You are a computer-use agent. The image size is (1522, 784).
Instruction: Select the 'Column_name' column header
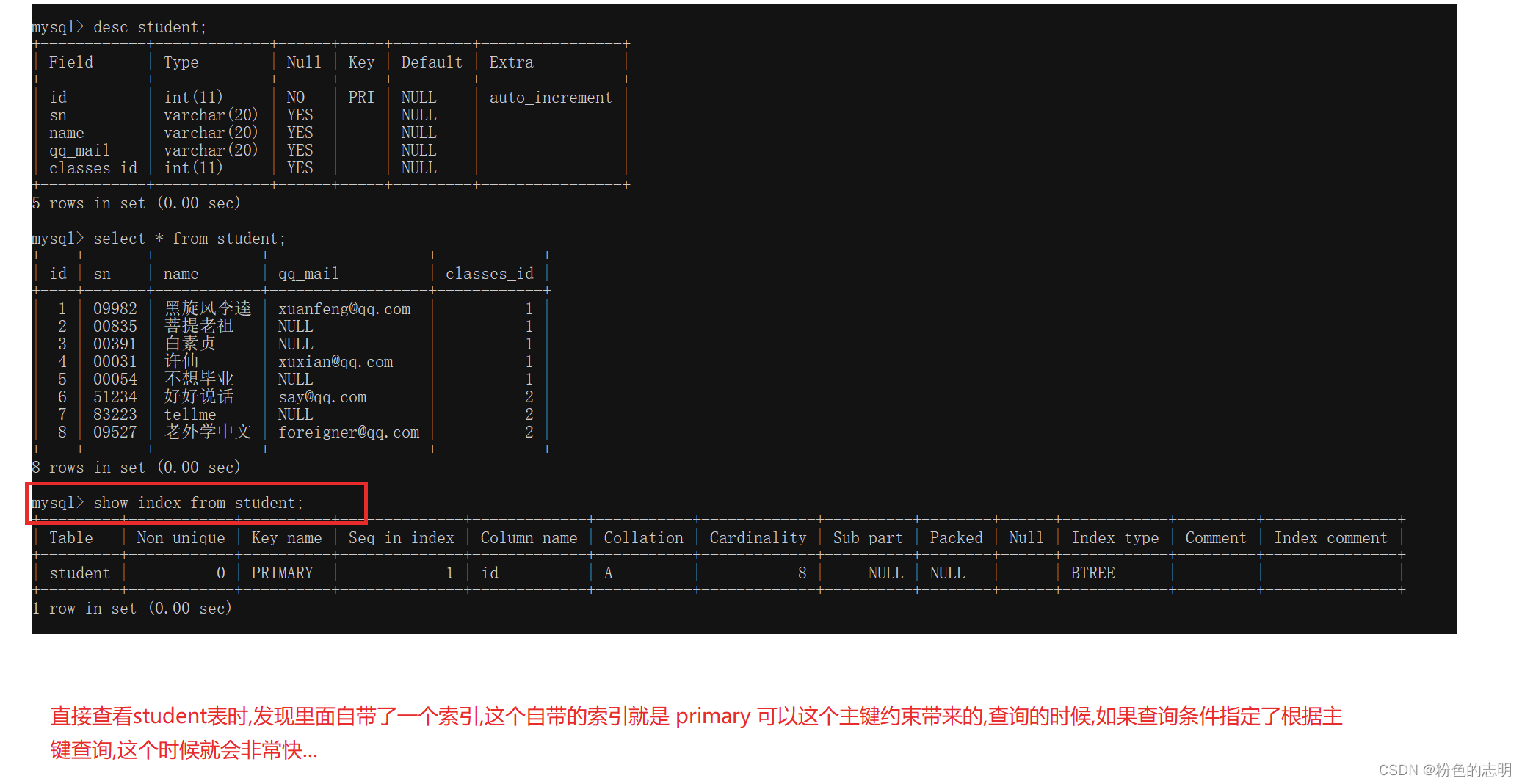pyautogui.click(x=529, y=538)
